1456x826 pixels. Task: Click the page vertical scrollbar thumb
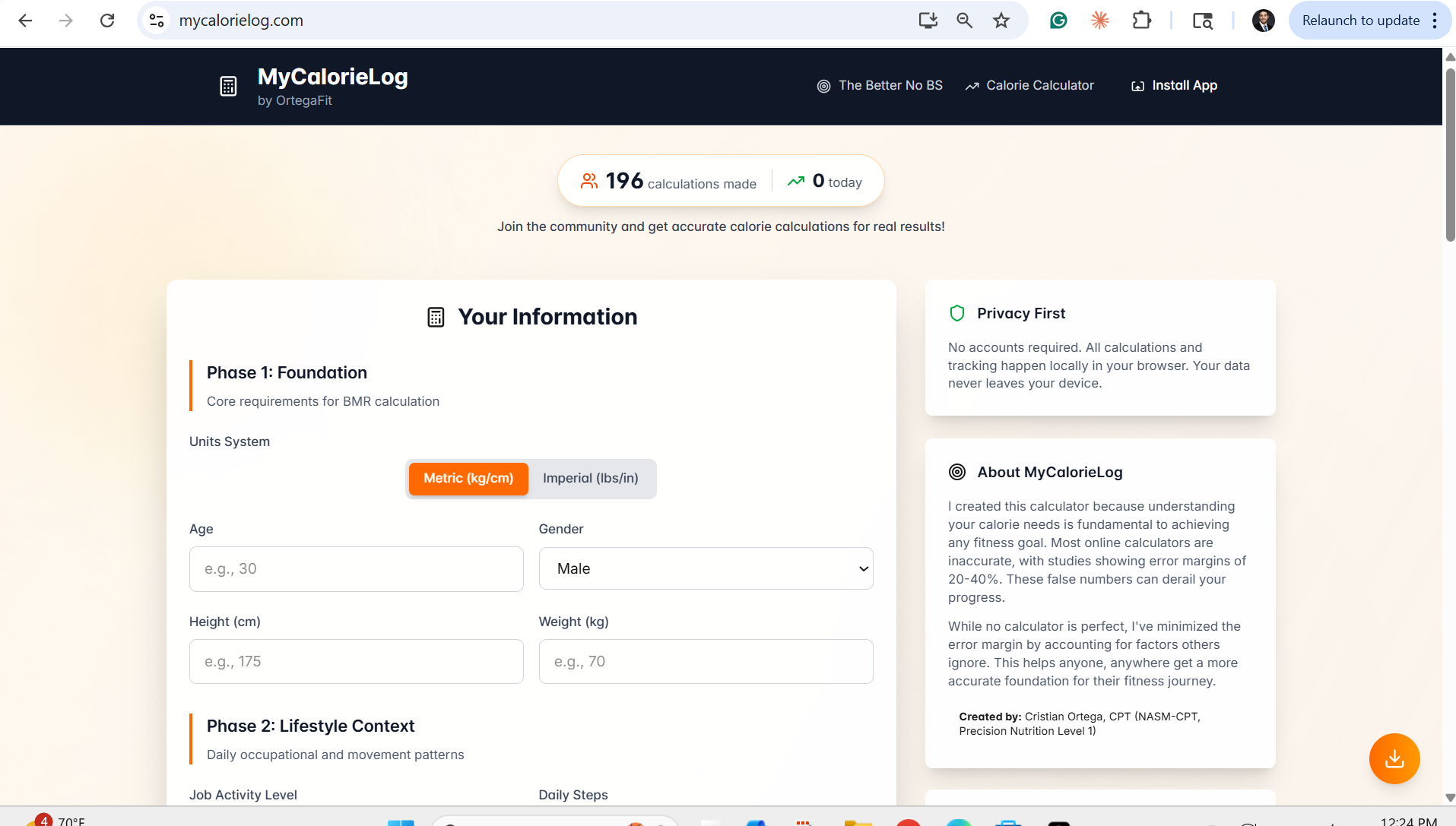tap(1450, 154)
